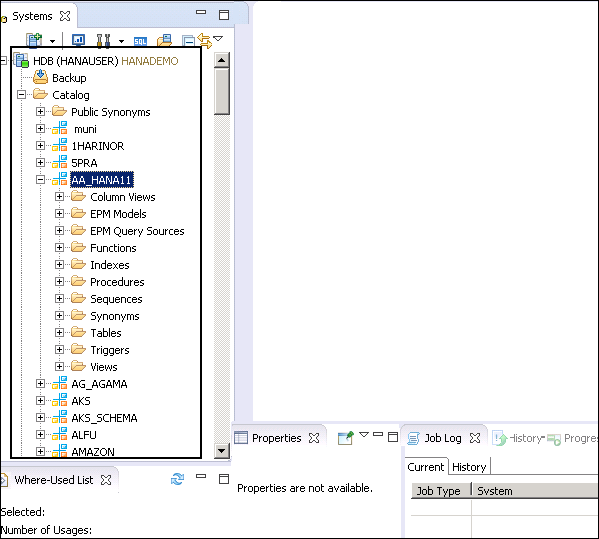599x539 pixels.
Task: Expand the 5PRA schema
Action: tap(40, 162)
